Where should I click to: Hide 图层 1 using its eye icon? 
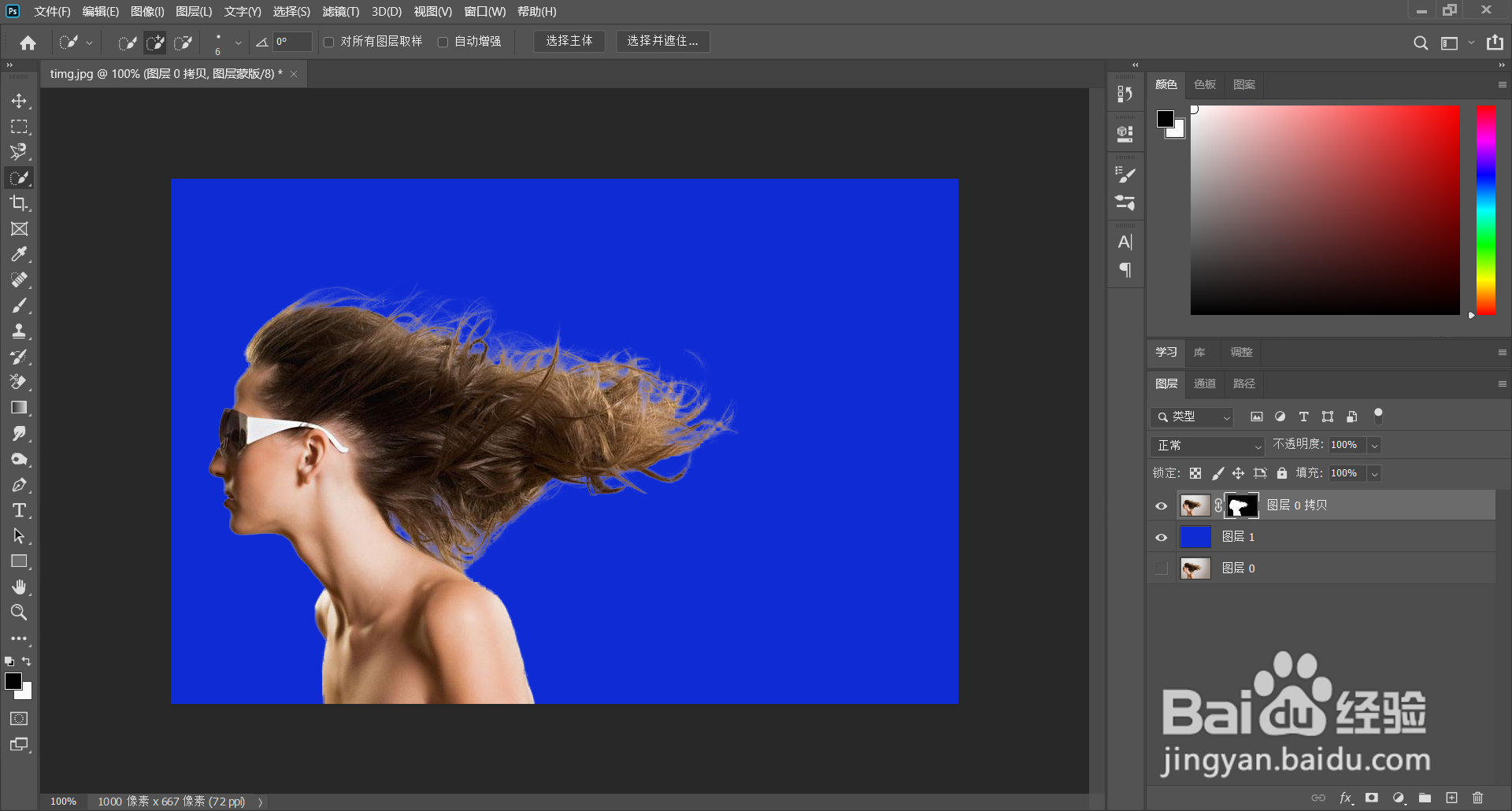pos(1161,537)
